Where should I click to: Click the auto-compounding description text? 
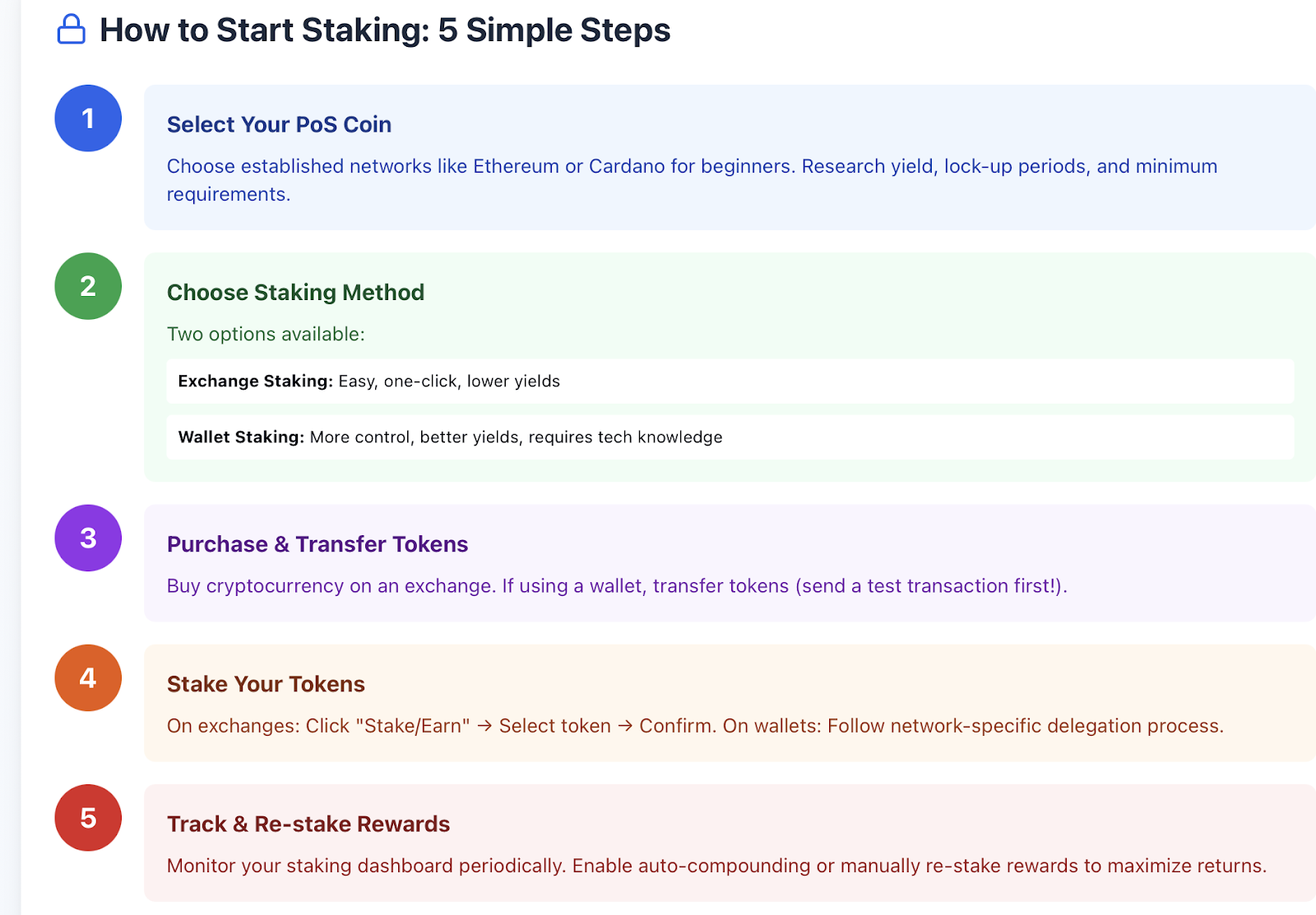716,866
